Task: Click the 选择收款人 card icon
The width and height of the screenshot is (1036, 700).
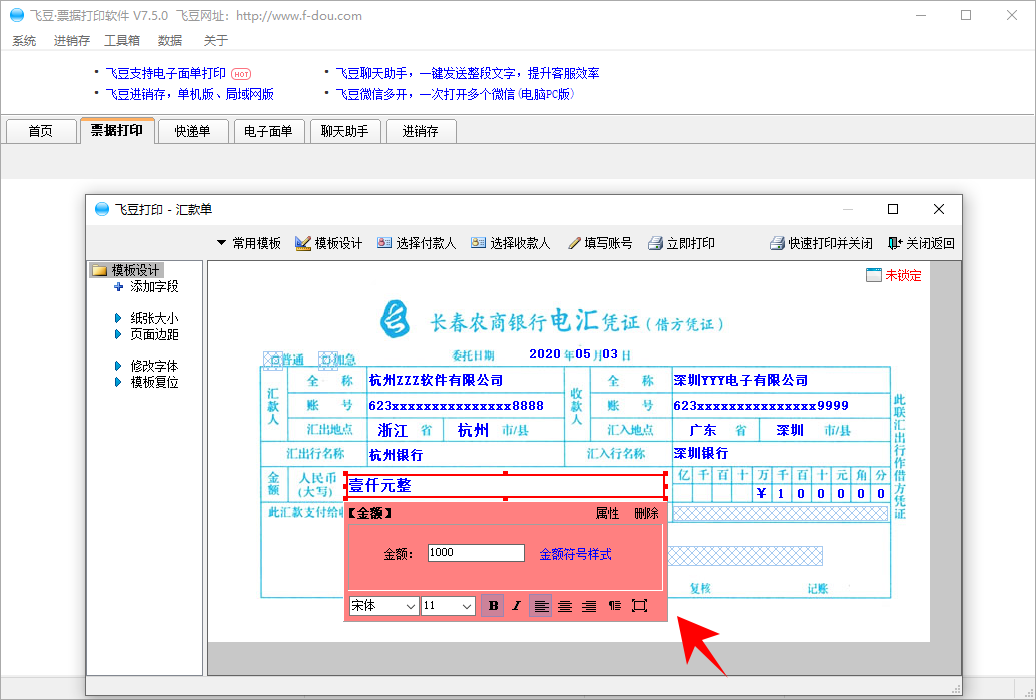Action: pos(478,243)
